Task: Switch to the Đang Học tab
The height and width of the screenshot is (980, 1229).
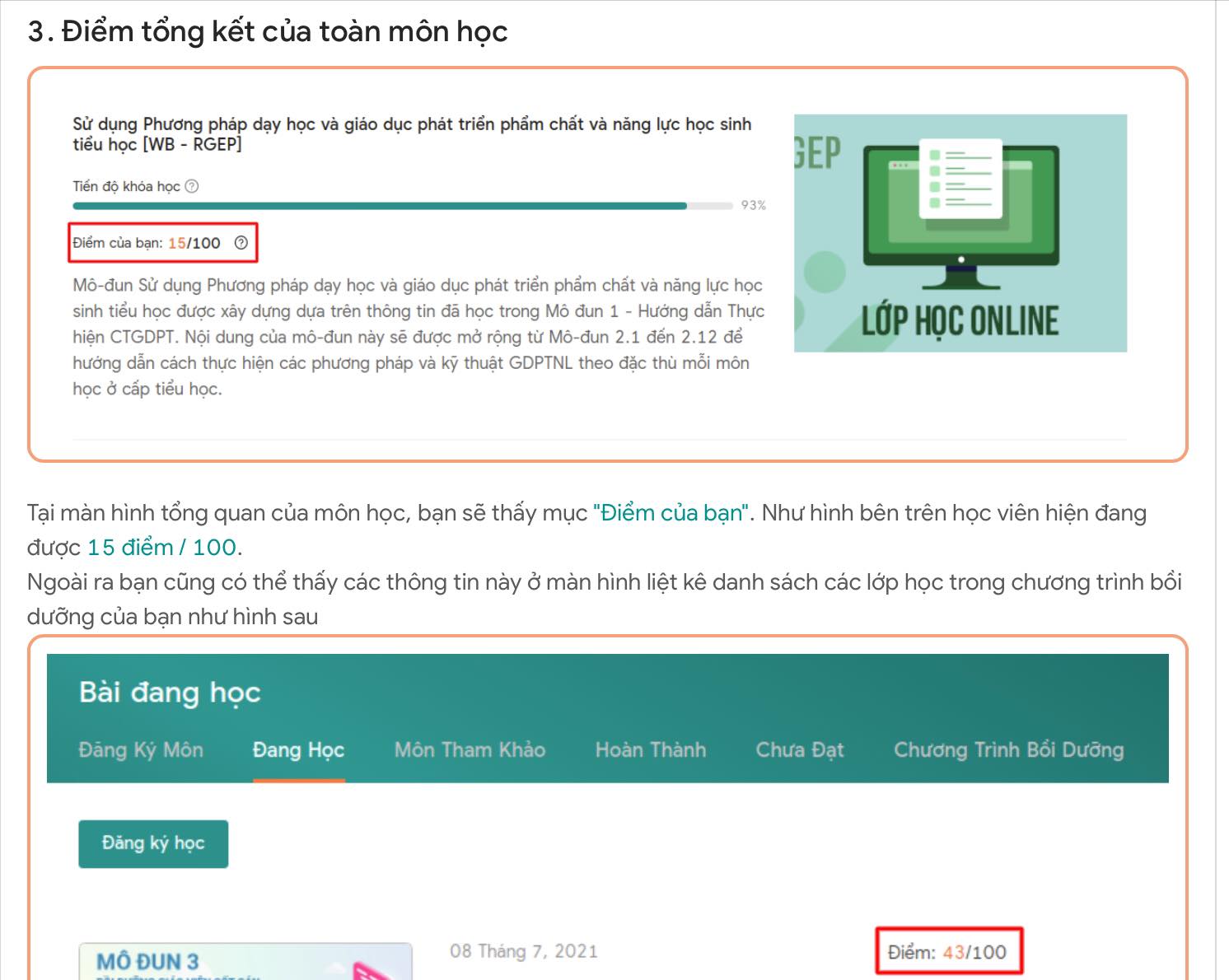Action: pos(298,750)
